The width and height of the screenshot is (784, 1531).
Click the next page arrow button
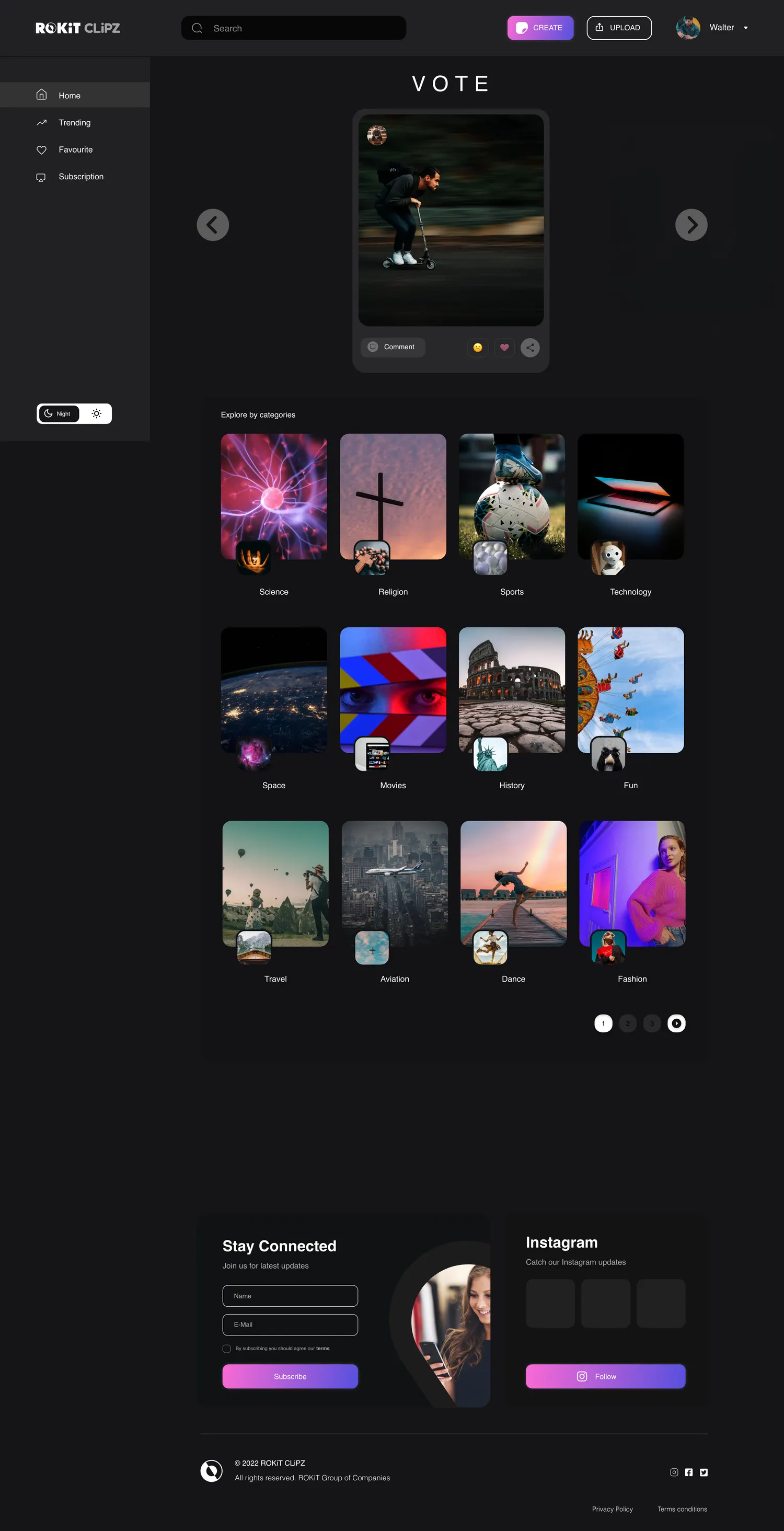tap(676, 1023)
